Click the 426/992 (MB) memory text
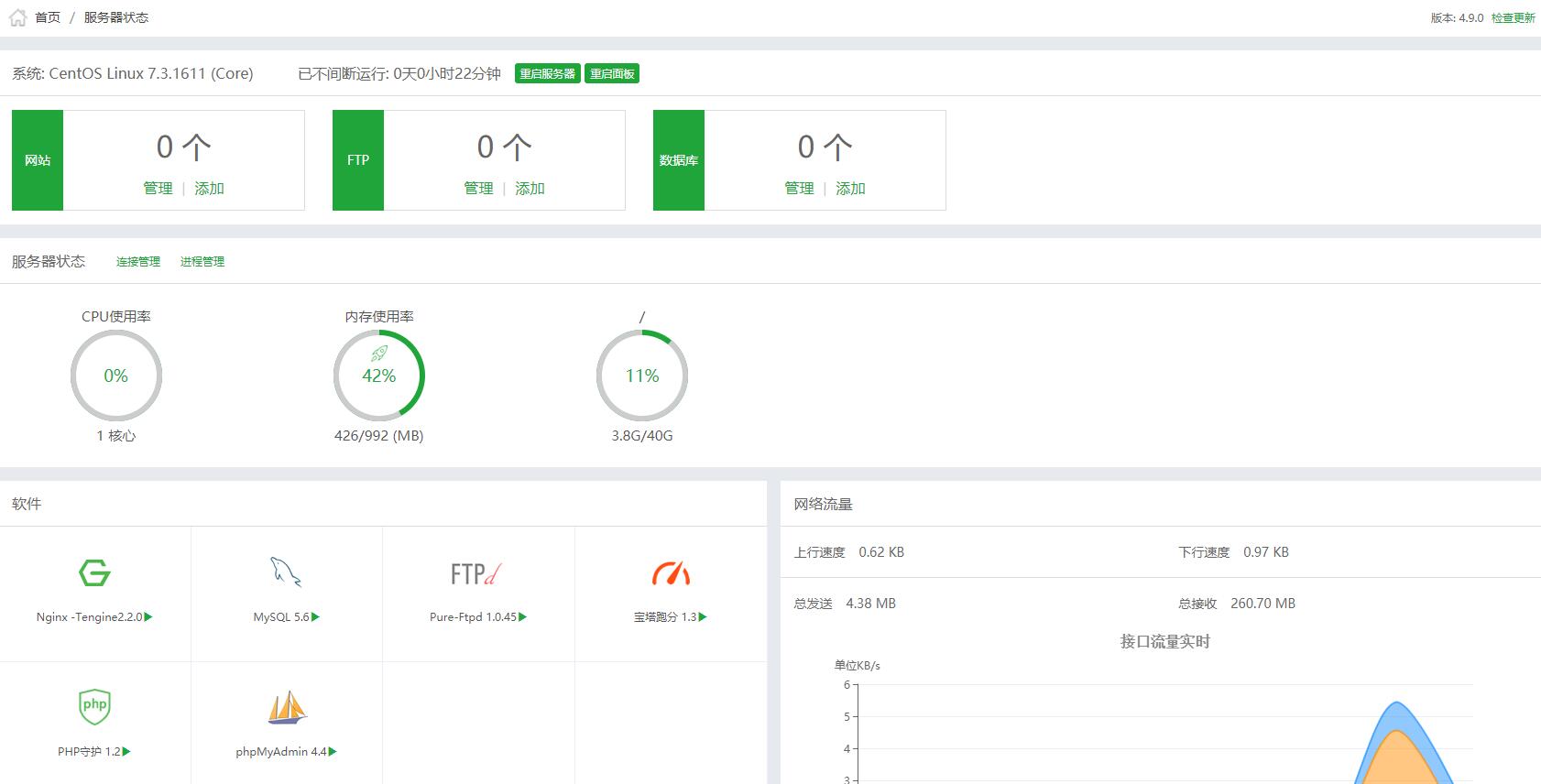This screenshot has height=784, width=1541. (x=379, y=436)
